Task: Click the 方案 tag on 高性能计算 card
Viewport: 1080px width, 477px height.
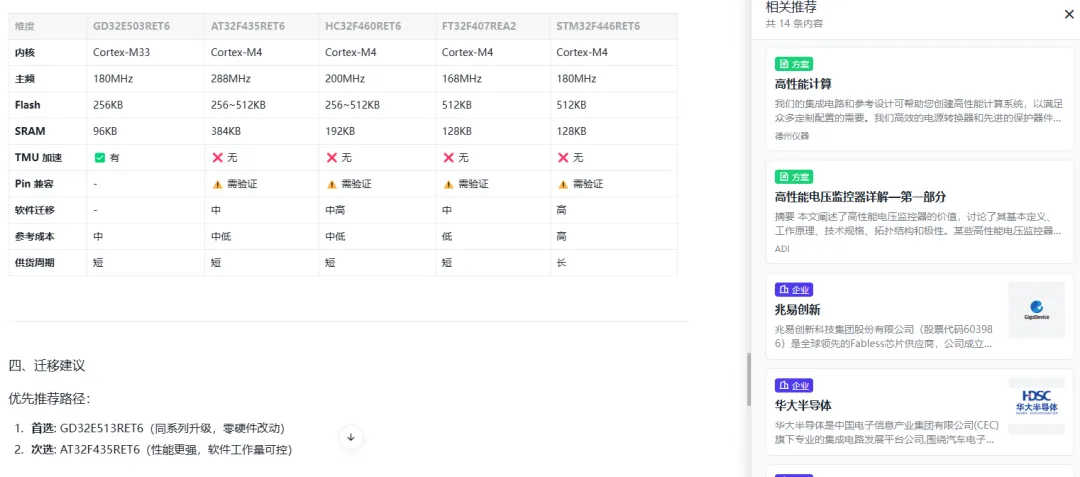Action: (x=794, y=64)
